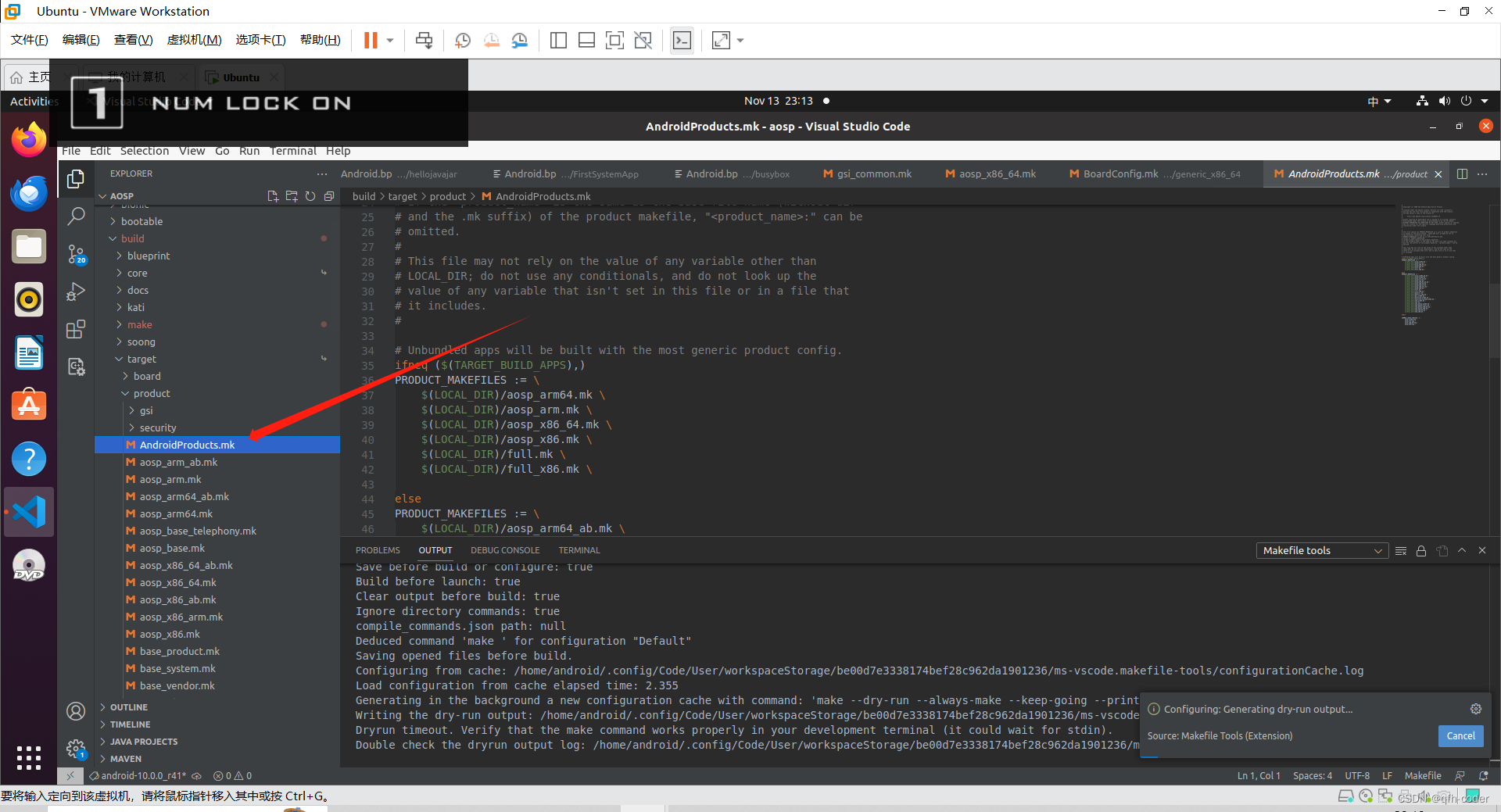The height and width of the screenshot is (812, 1501).
Task: Open notifications bell in status bar
Action: (x=1484, y=776)
